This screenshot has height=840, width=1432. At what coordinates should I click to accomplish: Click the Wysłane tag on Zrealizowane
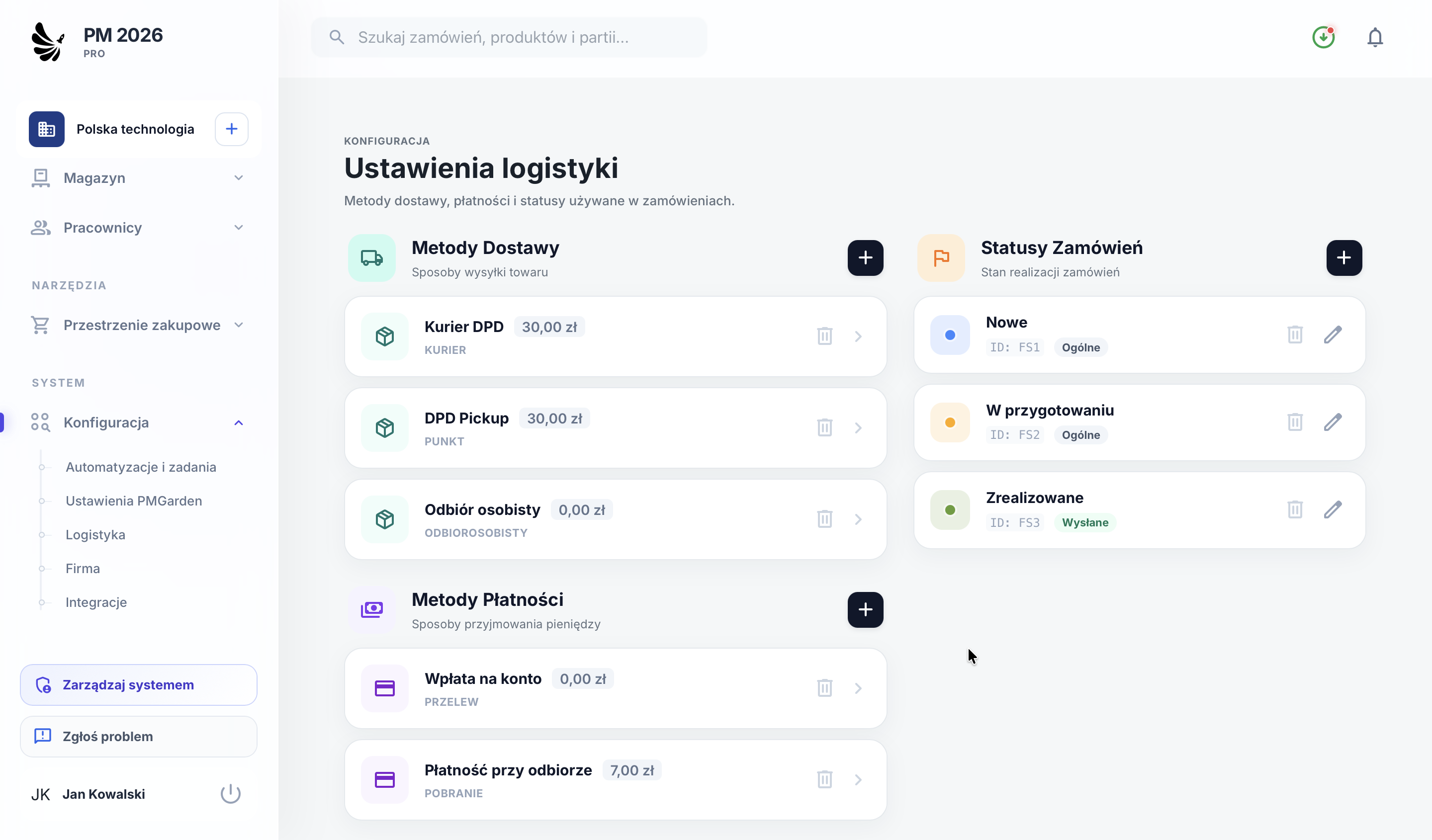click(x=1085, y=522)
